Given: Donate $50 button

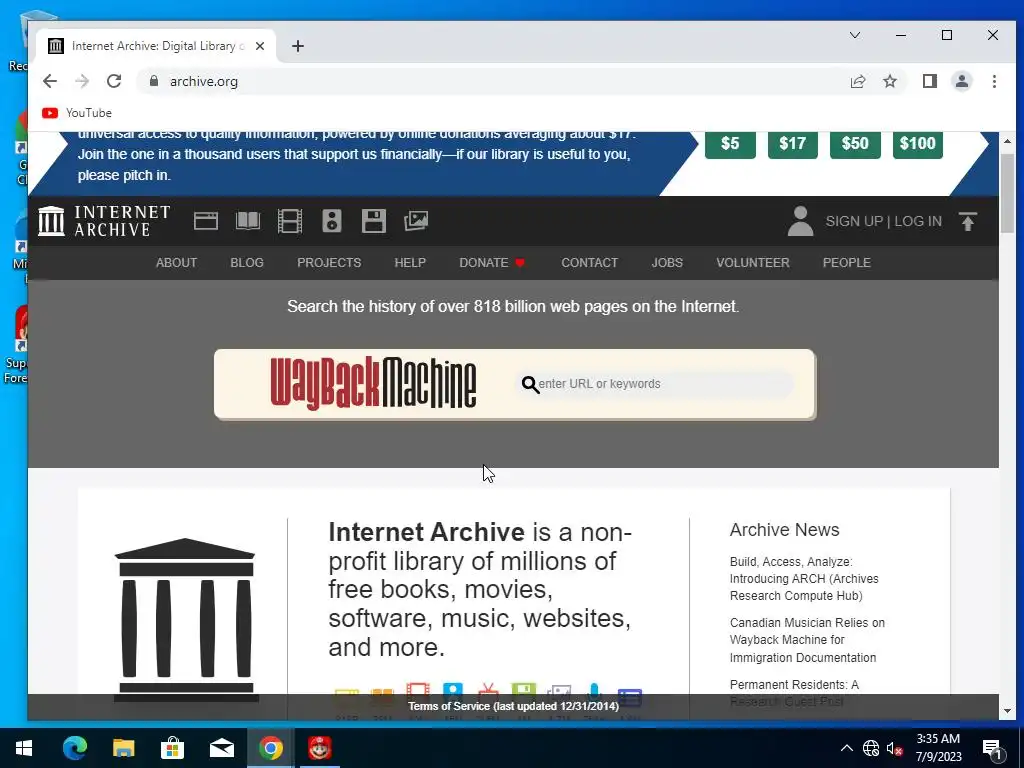Looking at the screenshot, I should point(855,144).
